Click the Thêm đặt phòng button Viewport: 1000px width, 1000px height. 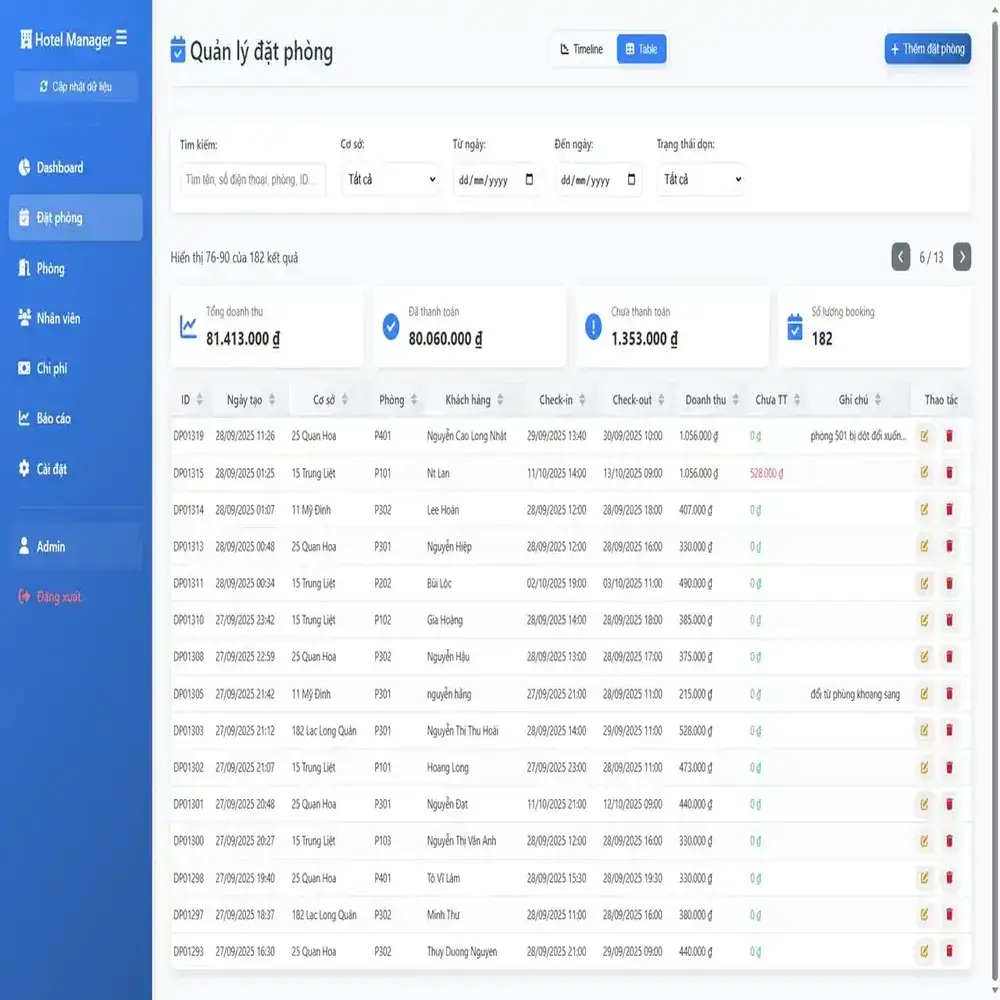pos(927,48)
